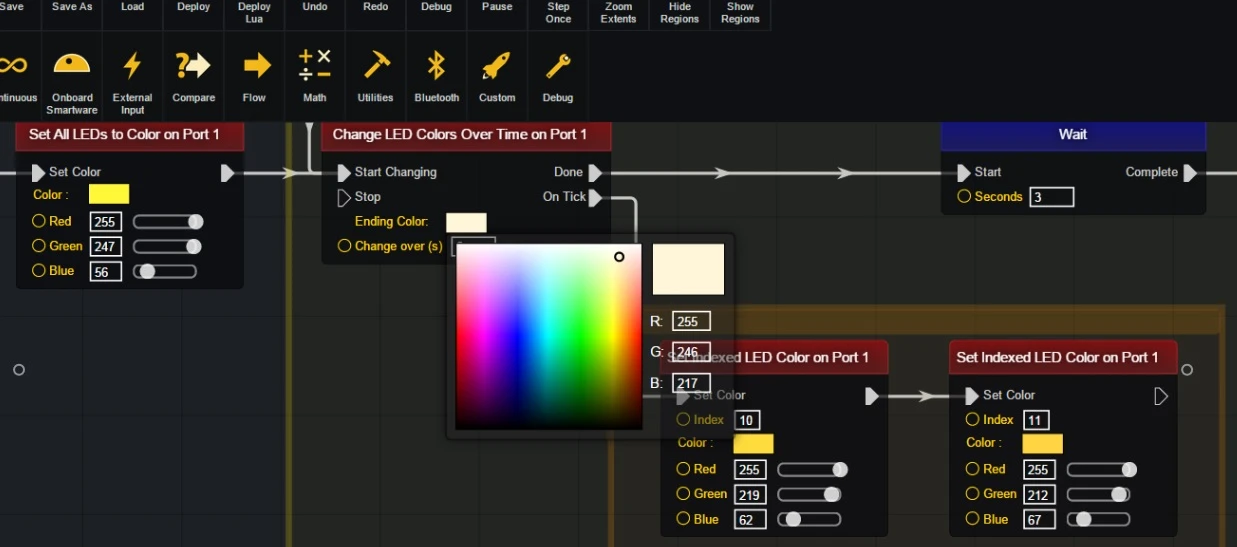1237x547 pixels.
Task: Click Green value field showing 247
Action: [106, 246]
